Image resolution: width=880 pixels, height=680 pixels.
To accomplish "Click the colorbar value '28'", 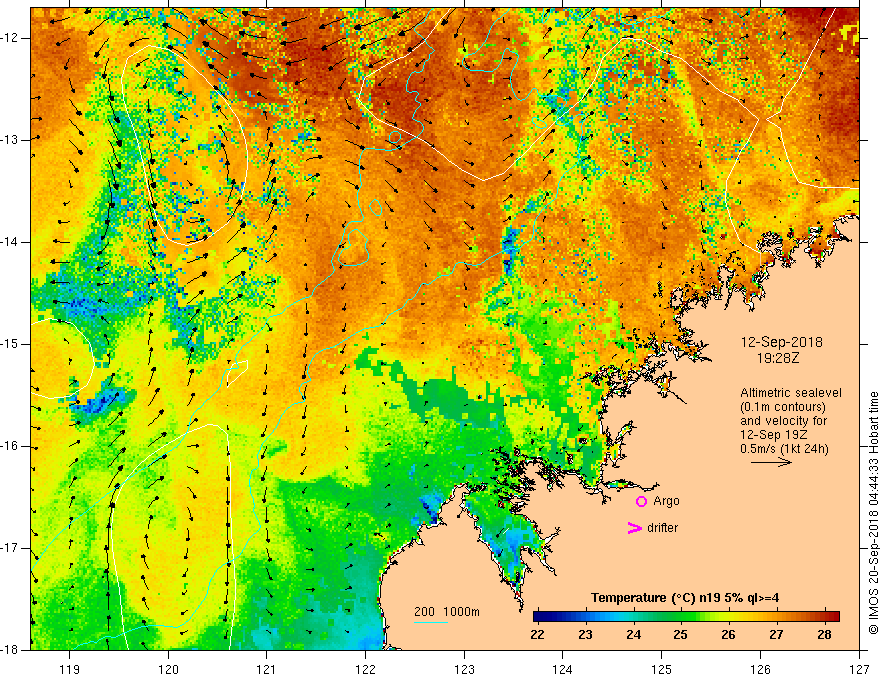I will (x=824, y=635).
